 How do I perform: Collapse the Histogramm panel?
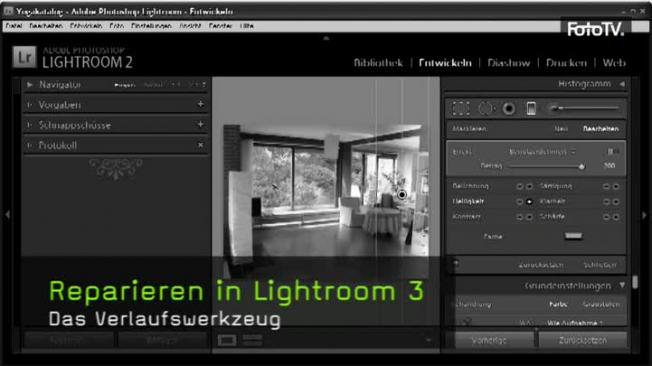[x=622, y=84]
